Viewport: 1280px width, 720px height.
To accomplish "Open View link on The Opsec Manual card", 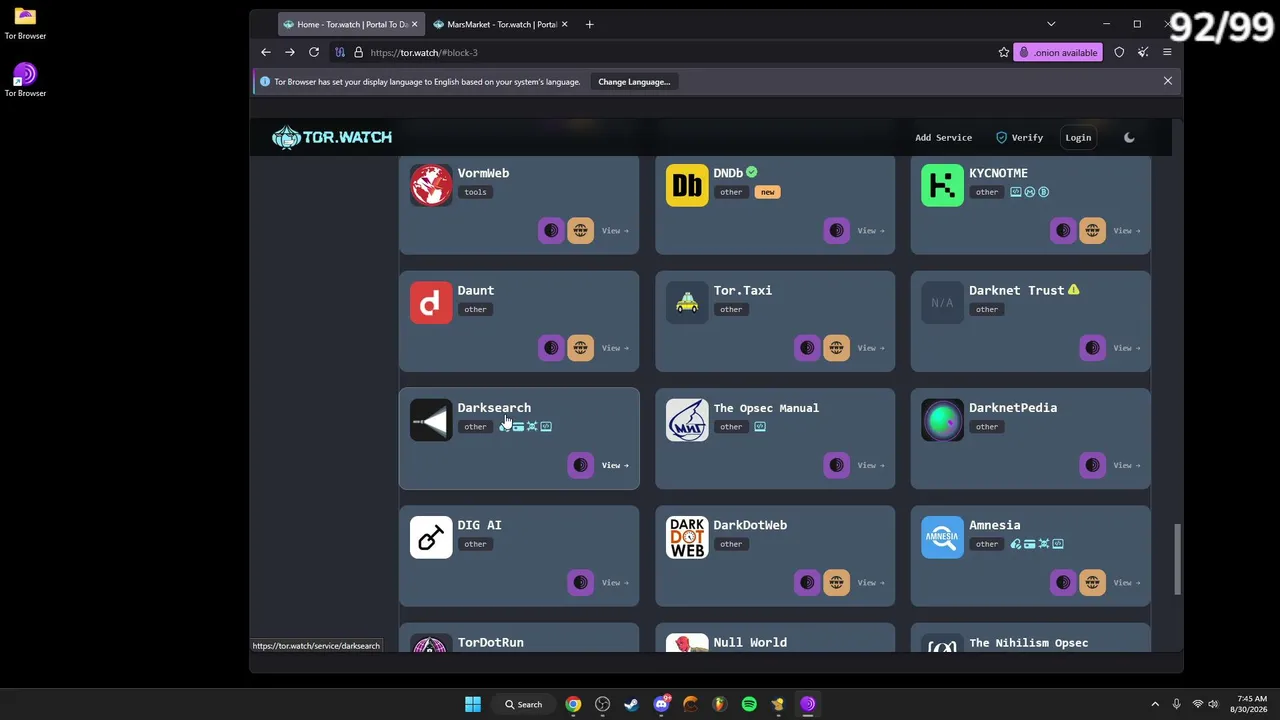I will click(x=871, y=465).
